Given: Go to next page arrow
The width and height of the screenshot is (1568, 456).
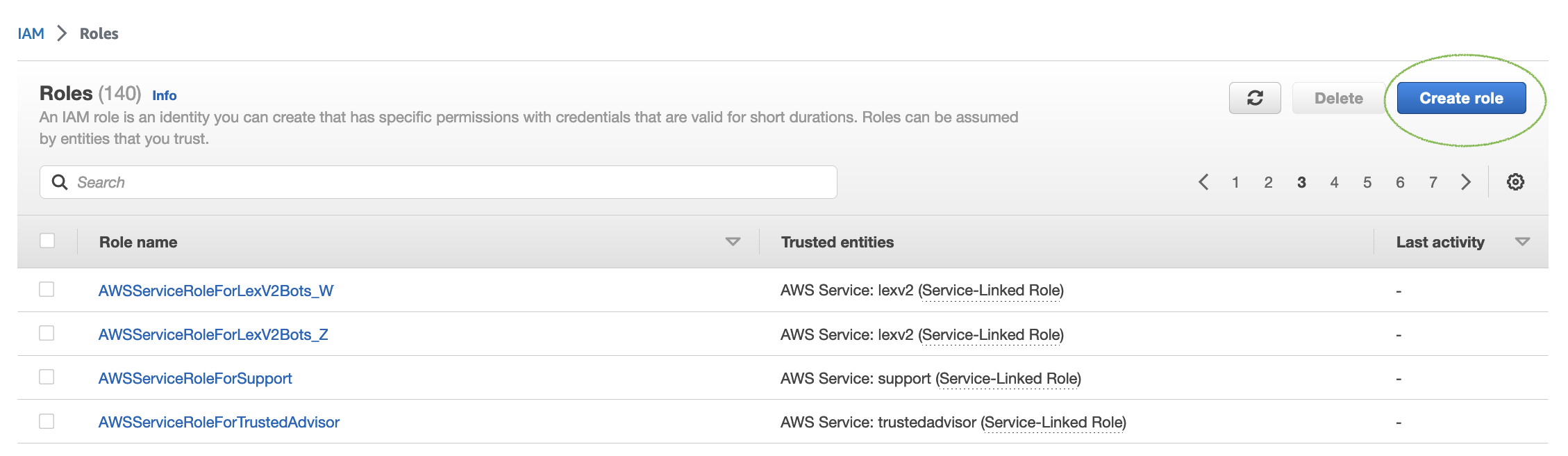Looking at the screenshot, I should 1466,182.
